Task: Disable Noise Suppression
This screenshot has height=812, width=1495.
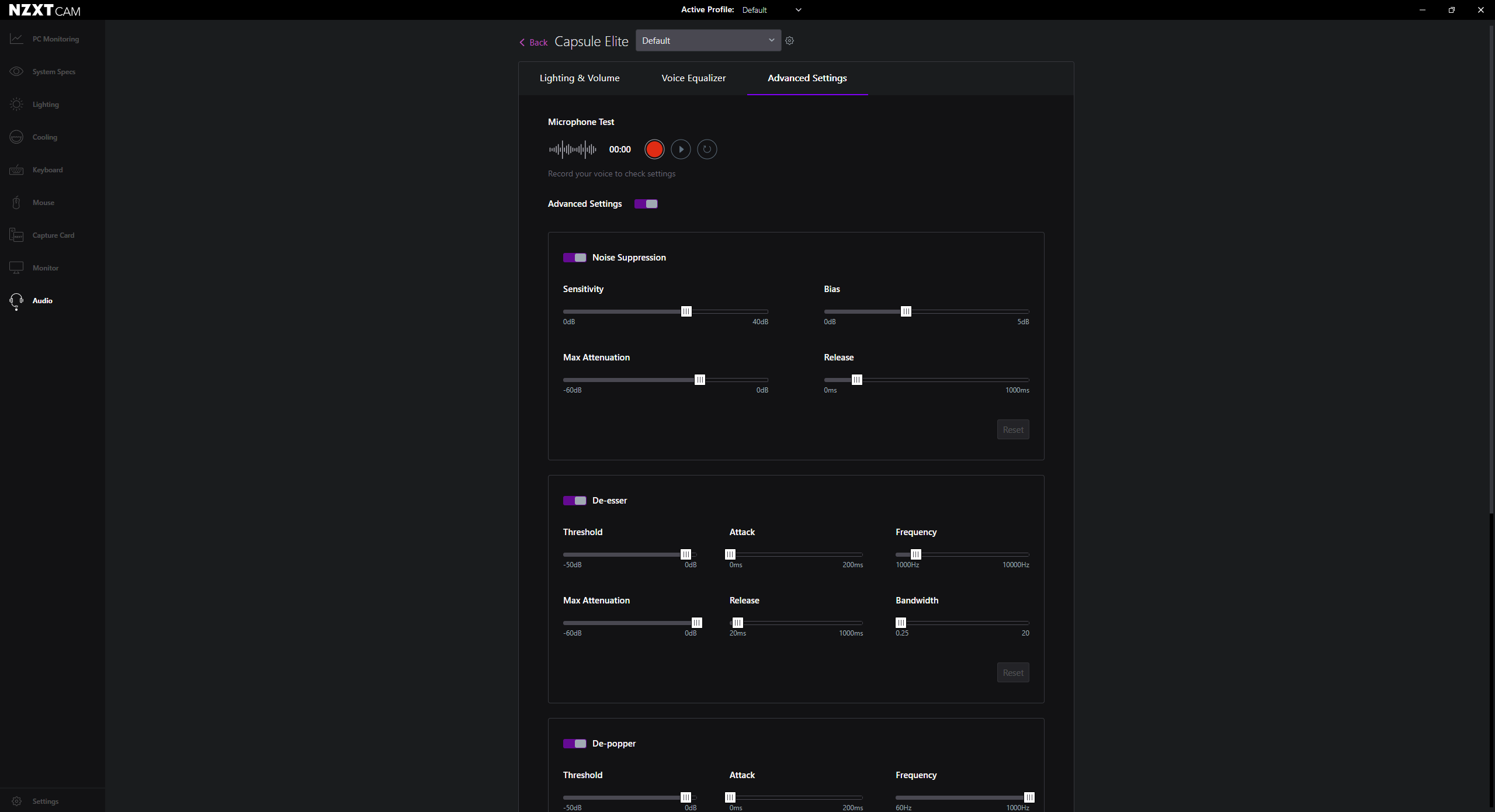Action: (x=574, y=258)
